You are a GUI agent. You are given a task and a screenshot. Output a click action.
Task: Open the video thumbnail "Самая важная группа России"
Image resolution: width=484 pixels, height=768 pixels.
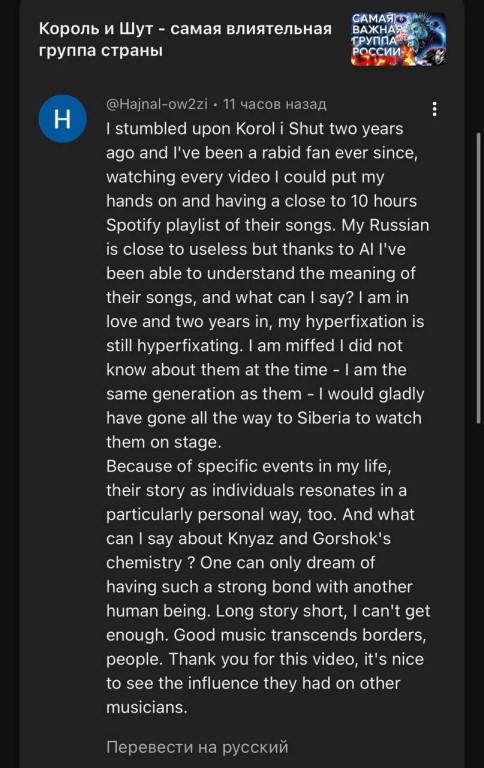[398, 39]
